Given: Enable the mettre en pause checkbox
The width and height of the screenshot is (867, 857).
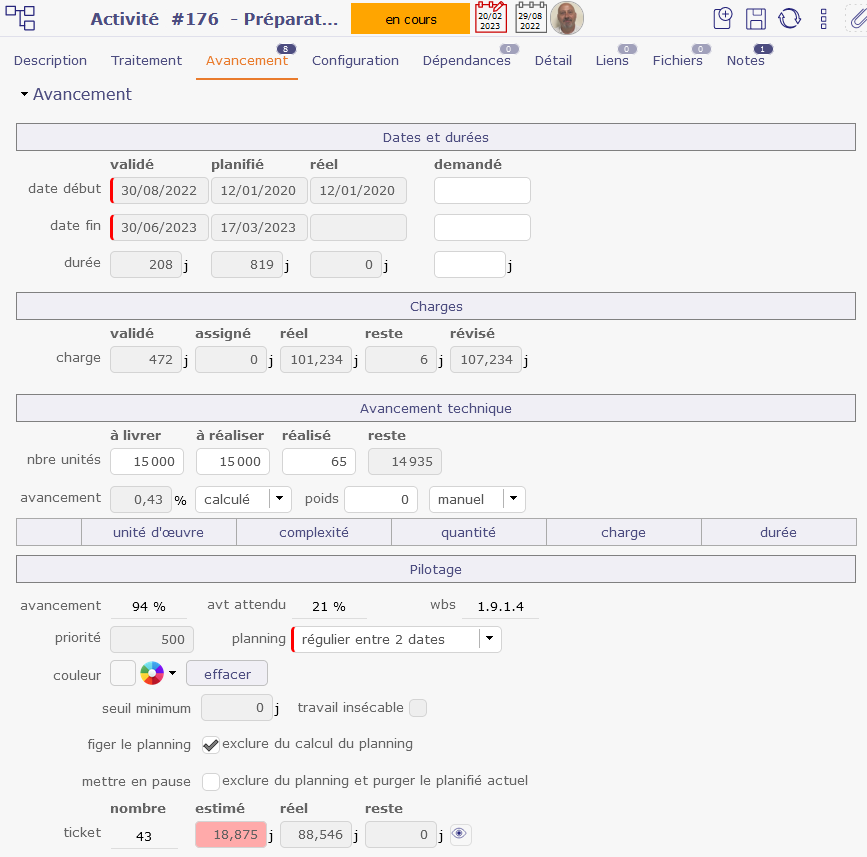Looking at the screenshot, I should tap(211, 781).
